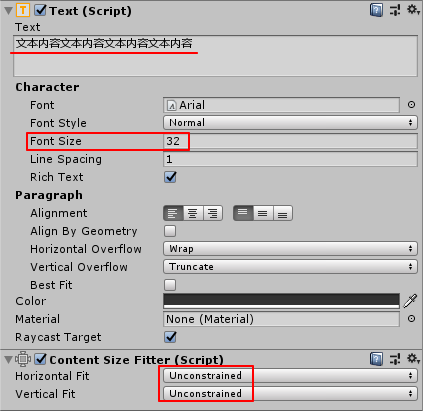Screen dimensions: 423x411
Task: Open help for Text component
Action: click(x=376, y=10)
